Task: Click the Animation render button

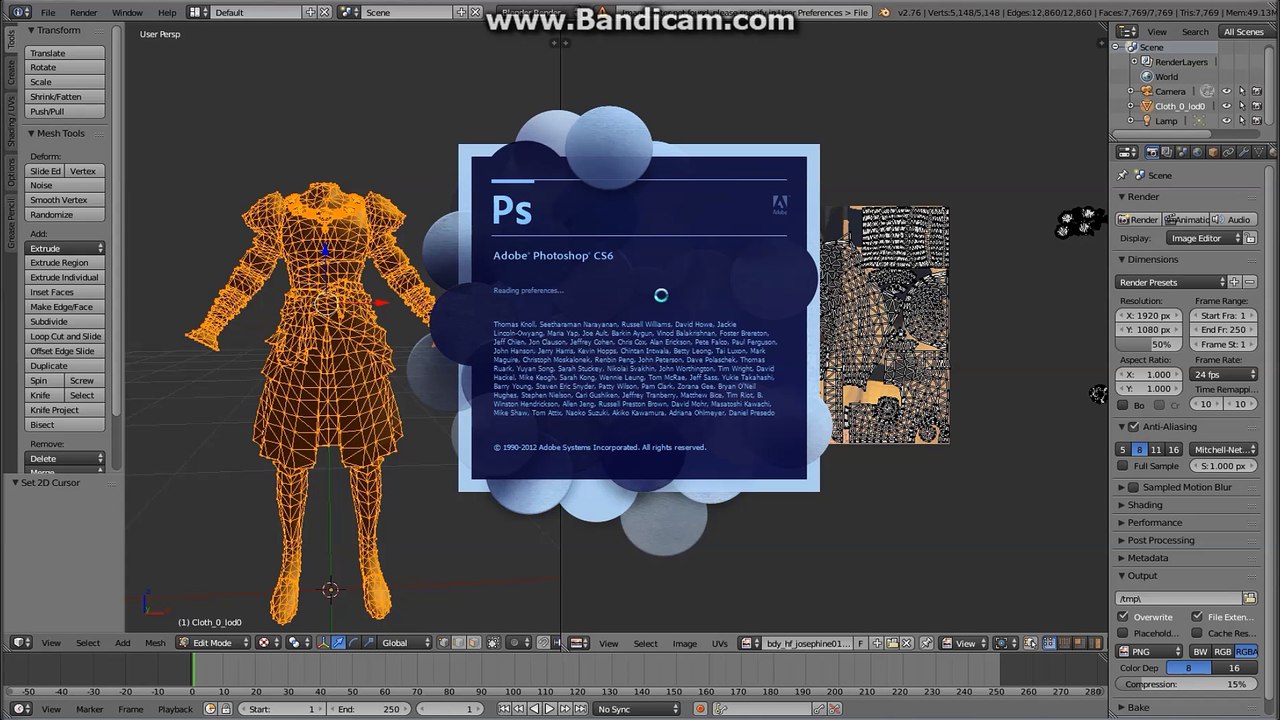Action: point(1187,220)
